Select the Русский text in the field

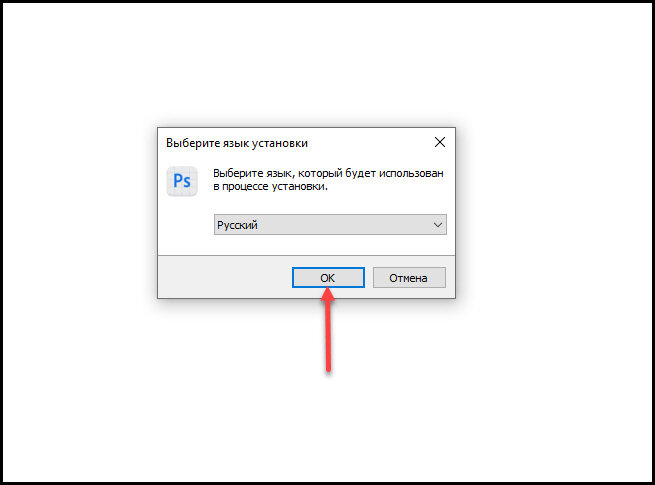(x=237, y=225)
